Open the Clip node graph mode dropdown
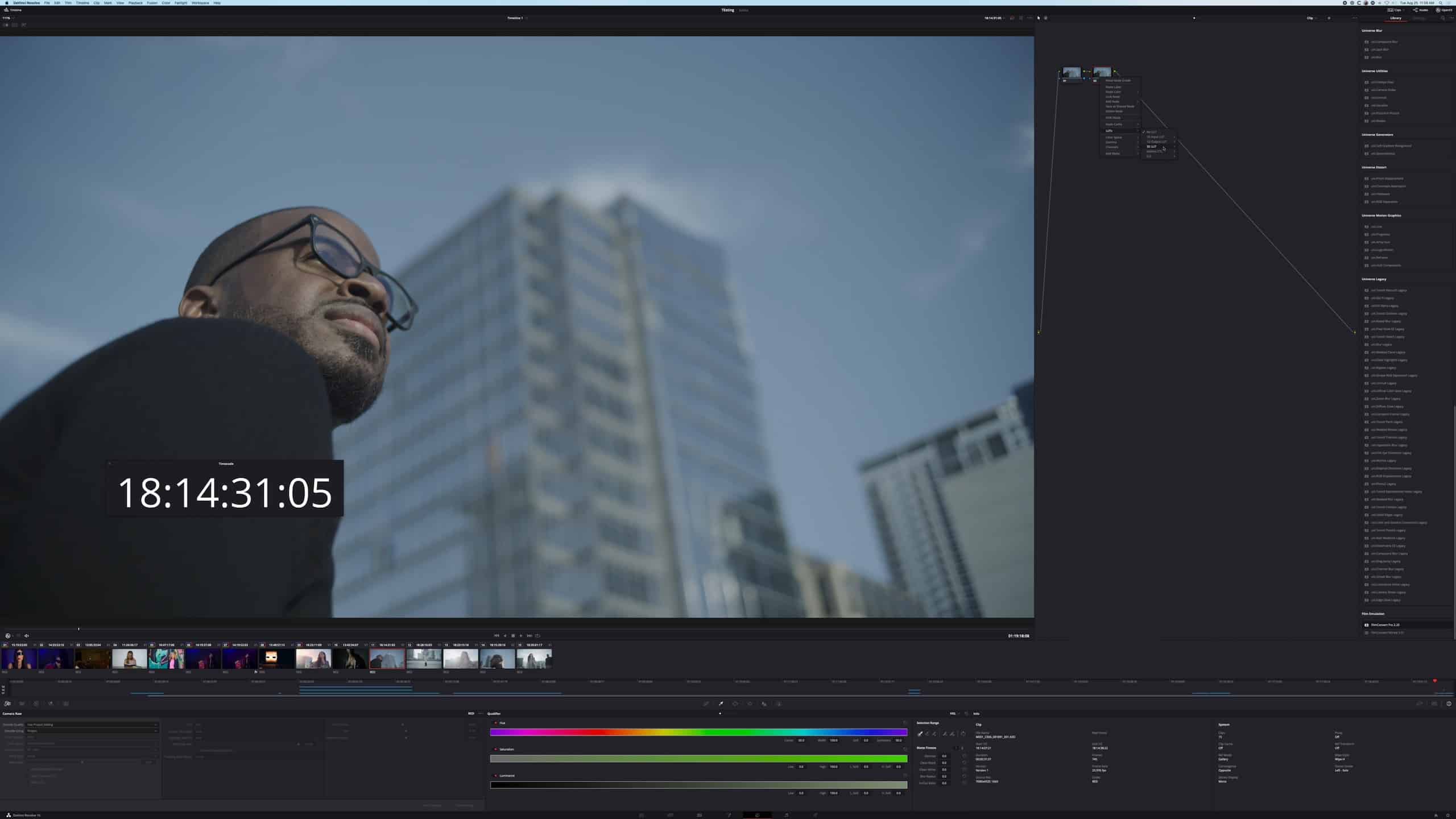 click(x=1311, y=18)
